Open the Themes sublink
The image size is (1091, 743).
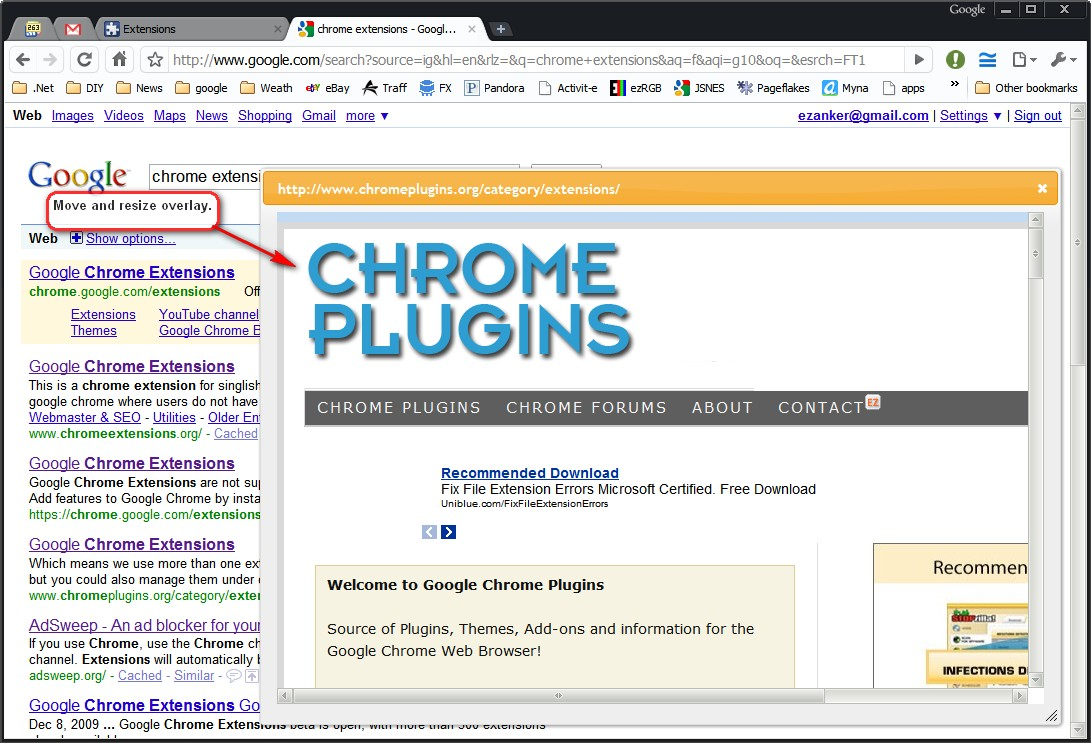(x=93, y=330)
